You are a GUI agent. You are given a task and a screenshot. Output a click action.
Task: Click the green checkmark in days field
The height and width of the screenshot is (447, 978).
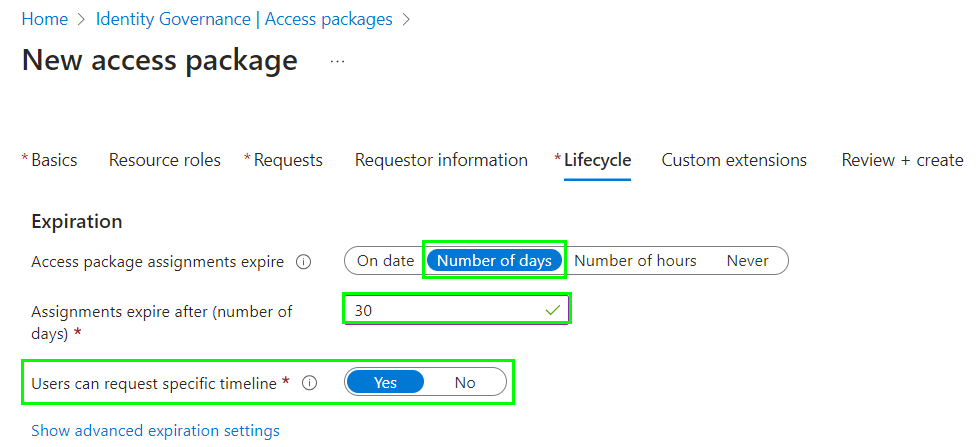[x=553, y=310]
